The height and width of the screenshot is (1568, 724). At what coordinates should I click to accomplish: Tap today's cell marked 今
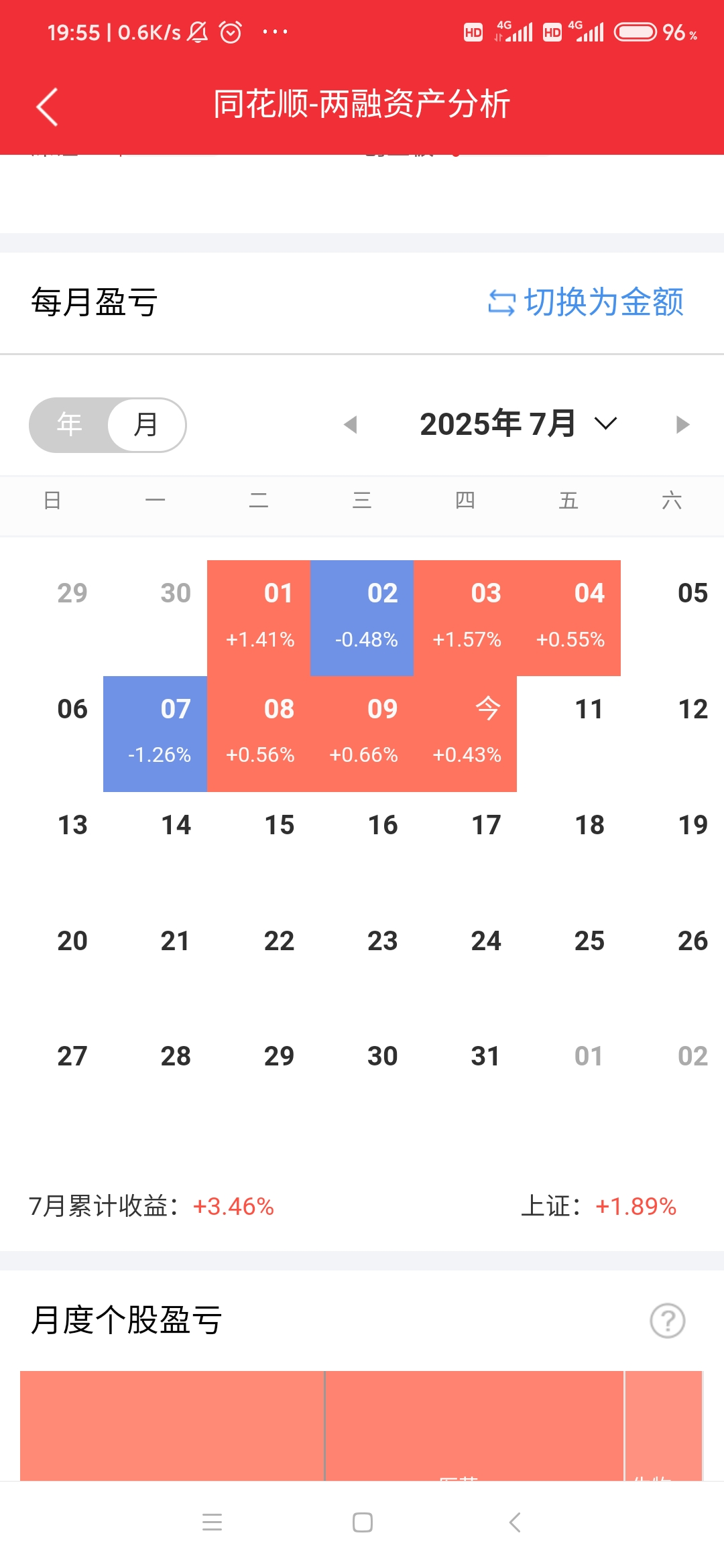pyautogui.click(x=466, y=734)
